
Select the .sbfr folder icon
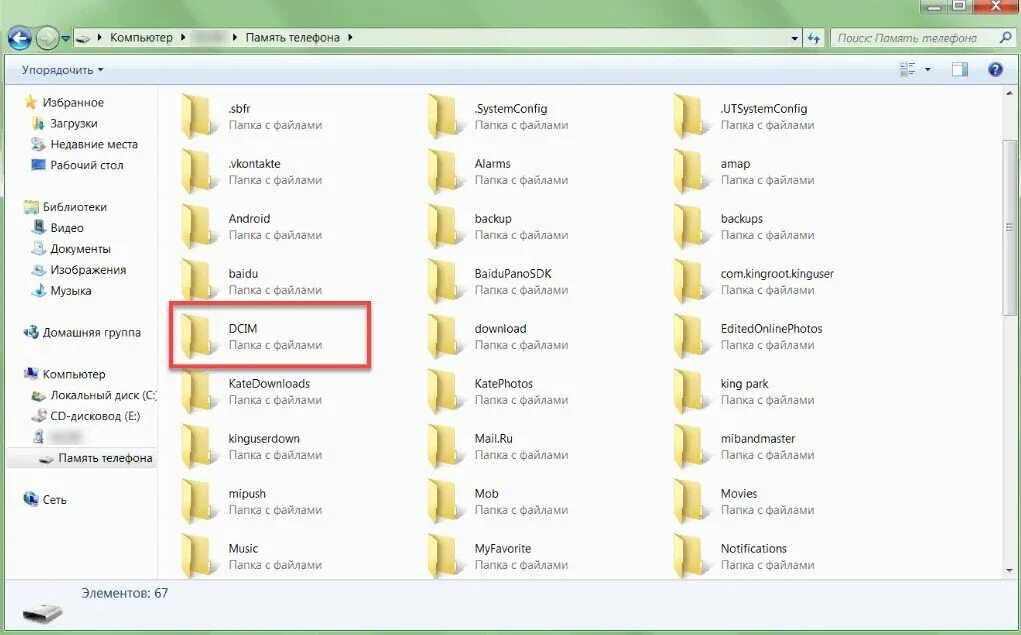197,116
